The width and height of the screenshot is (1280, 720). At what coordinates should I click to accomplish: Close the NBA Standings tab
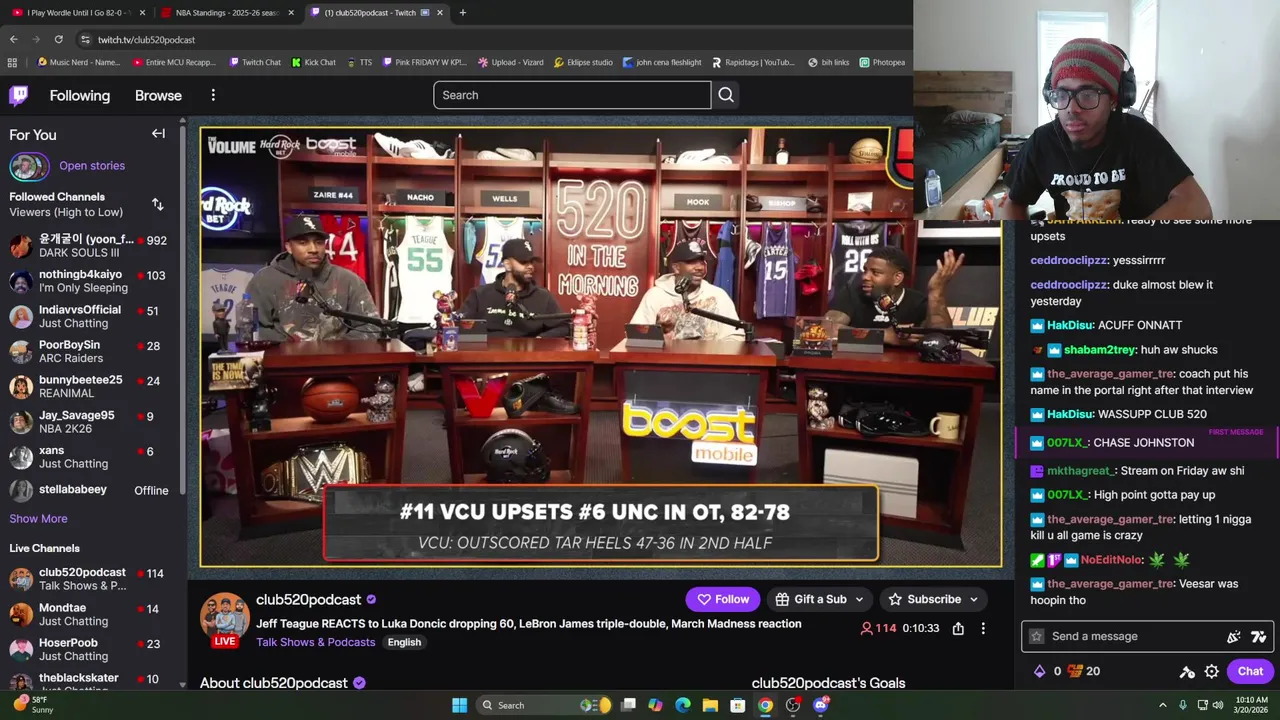pyautogui.click(x=291, y=12)
